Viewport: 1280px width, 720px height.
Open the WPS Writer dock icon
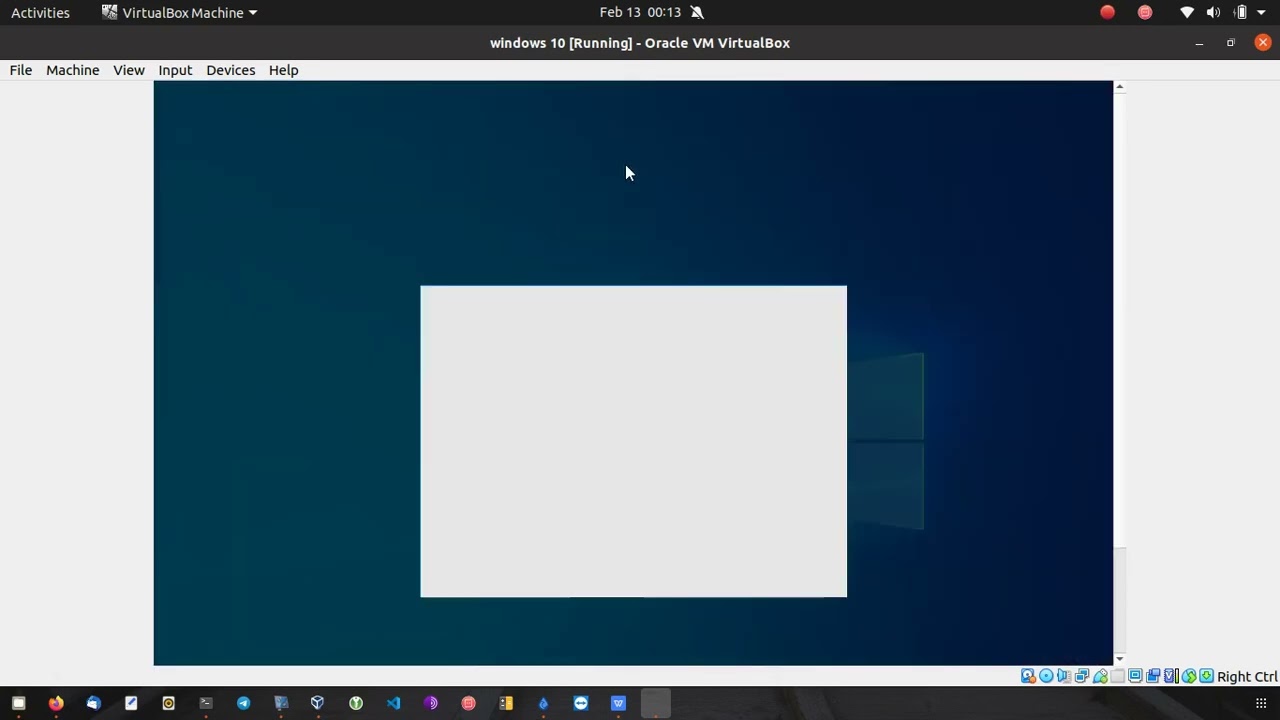618,703
